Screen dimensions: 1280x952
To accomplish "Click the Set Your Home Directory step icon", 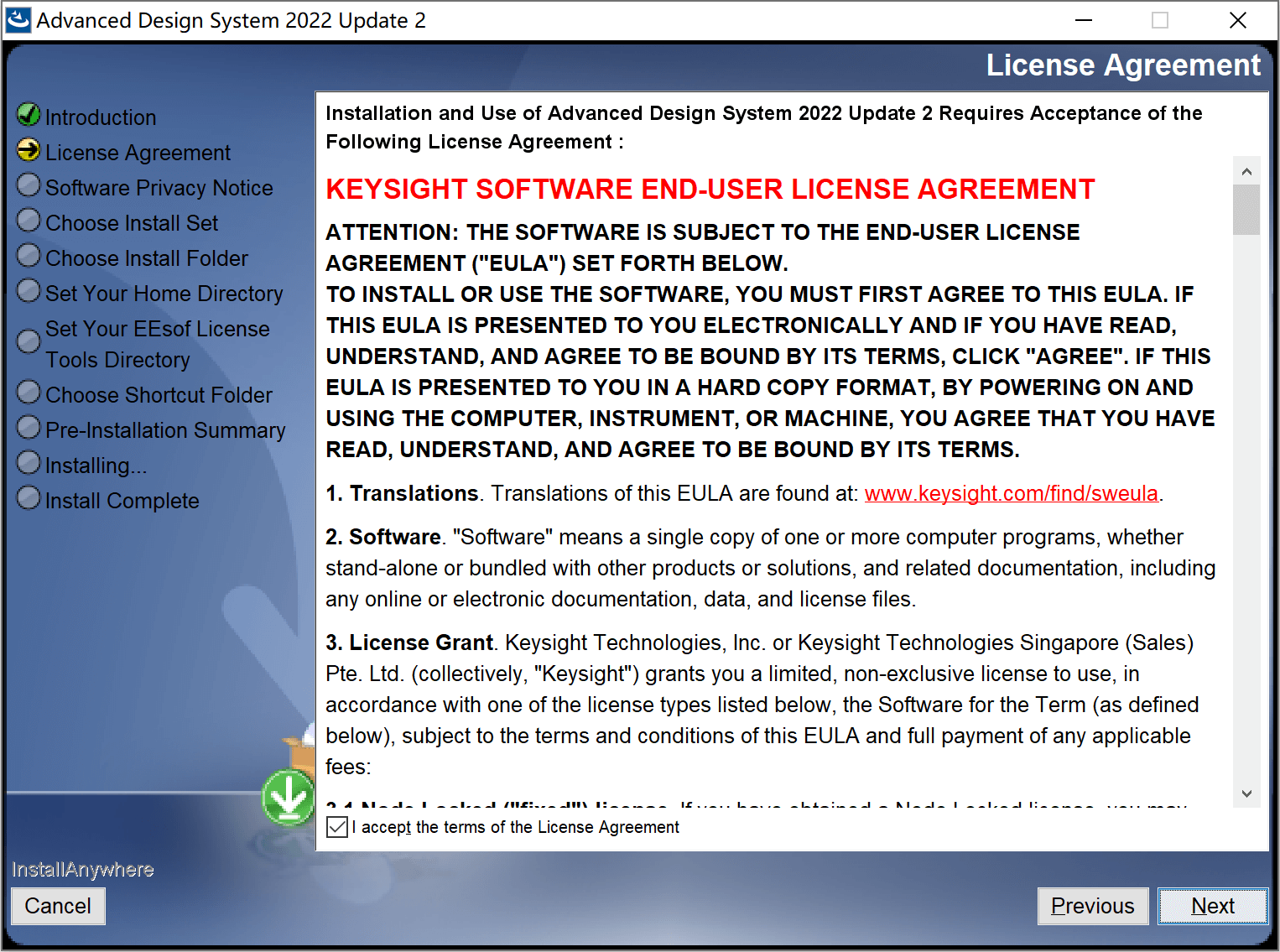I will coord(28,290).
